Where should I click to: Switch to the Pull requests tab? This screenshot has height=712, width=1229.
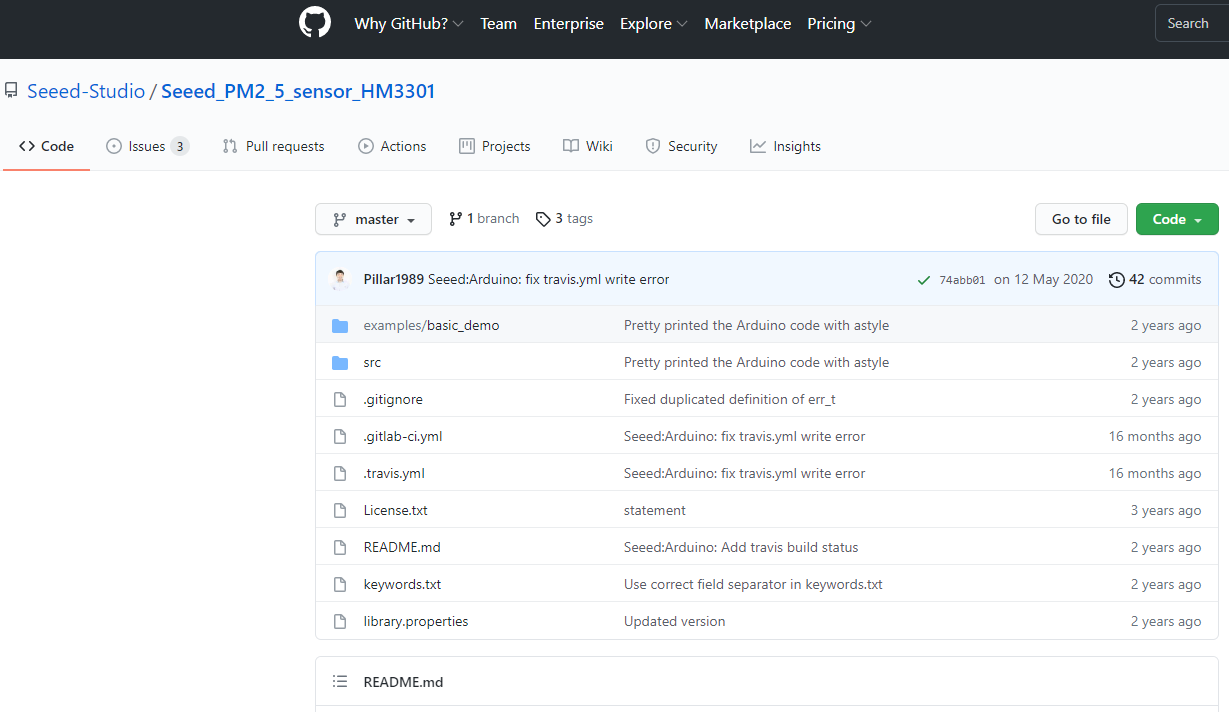[x=274, y=146]
